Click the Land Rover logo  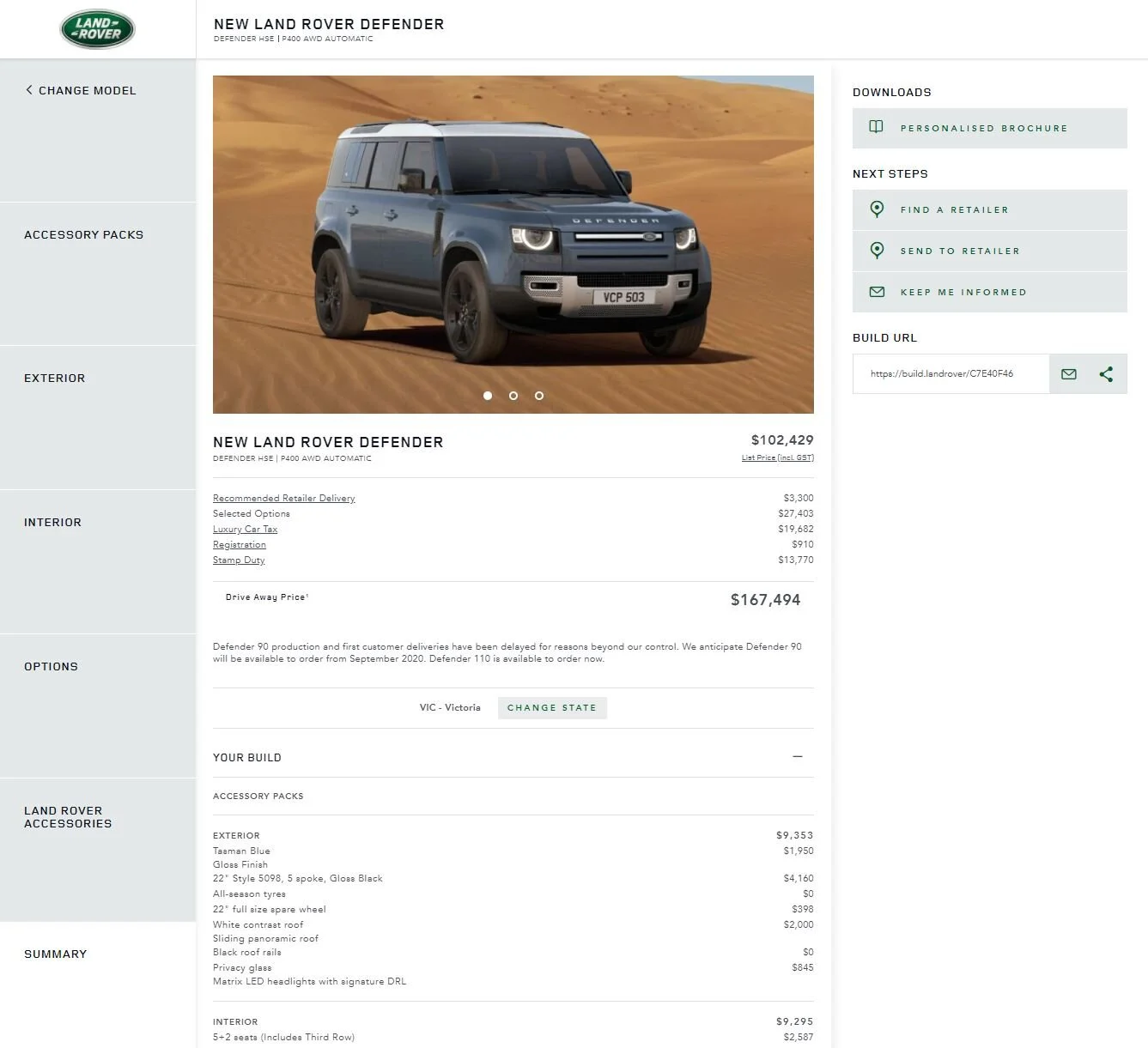(97, 29)
